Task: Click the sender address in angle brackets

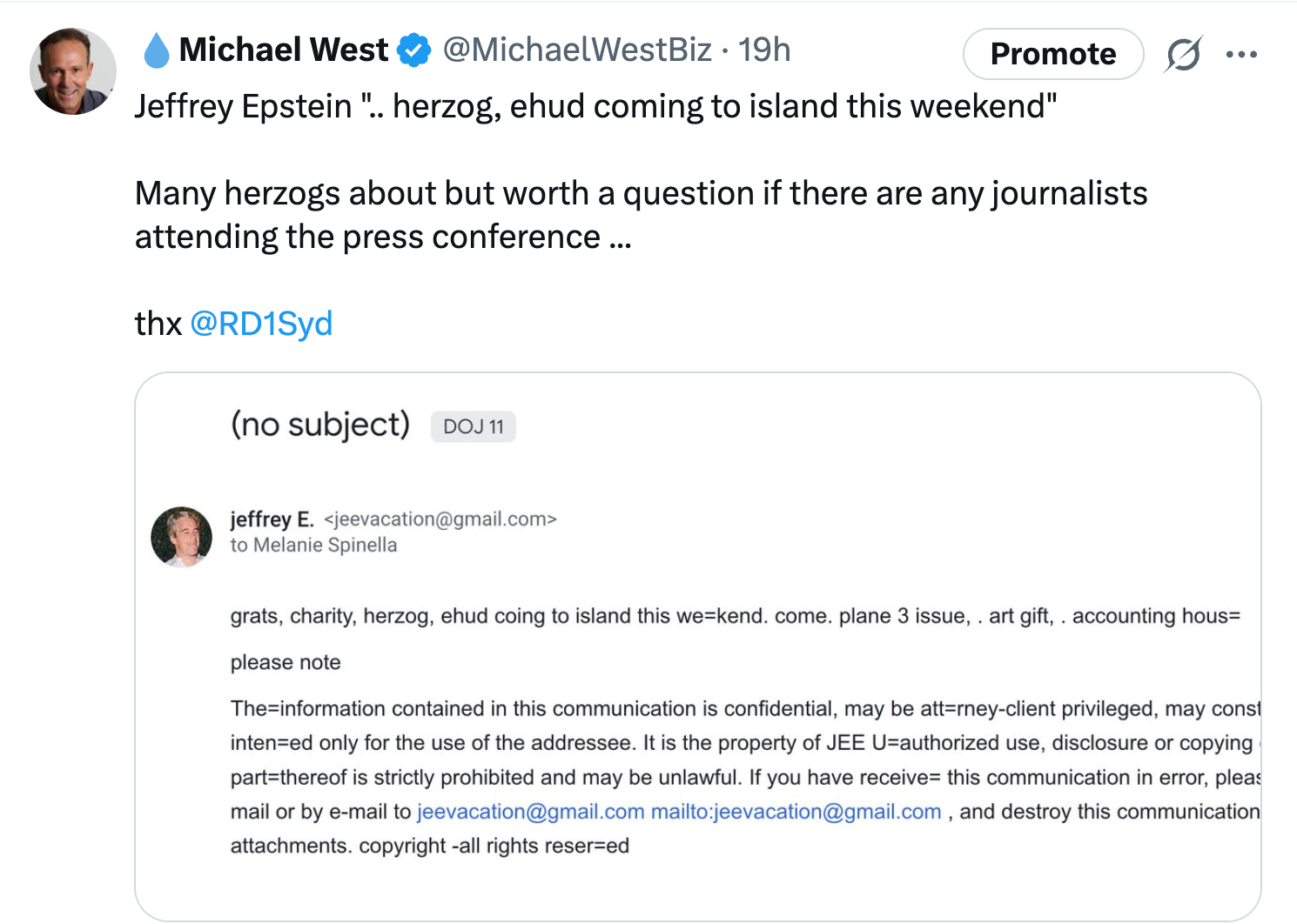Action: [440, 519]
